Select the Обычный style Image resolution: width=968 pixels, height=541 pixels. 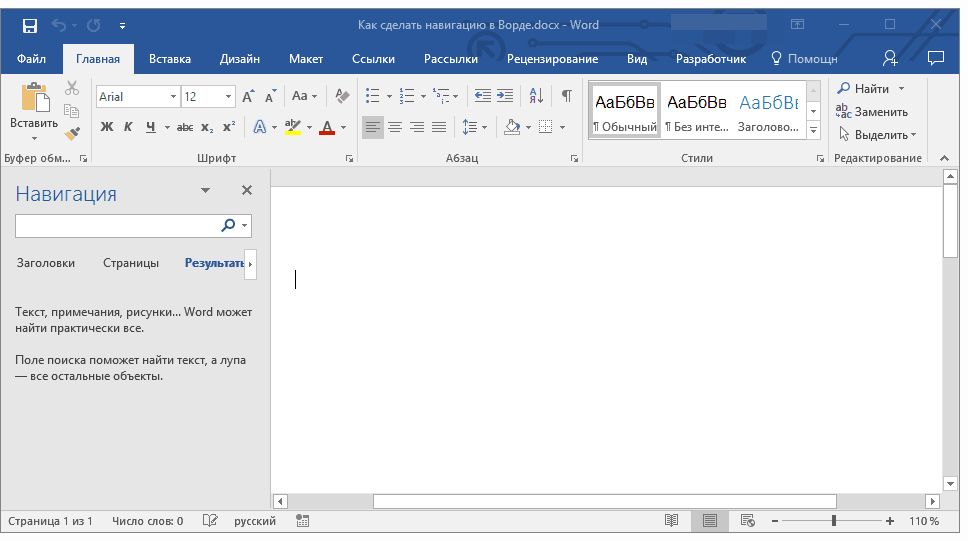[x=624, y=111]
